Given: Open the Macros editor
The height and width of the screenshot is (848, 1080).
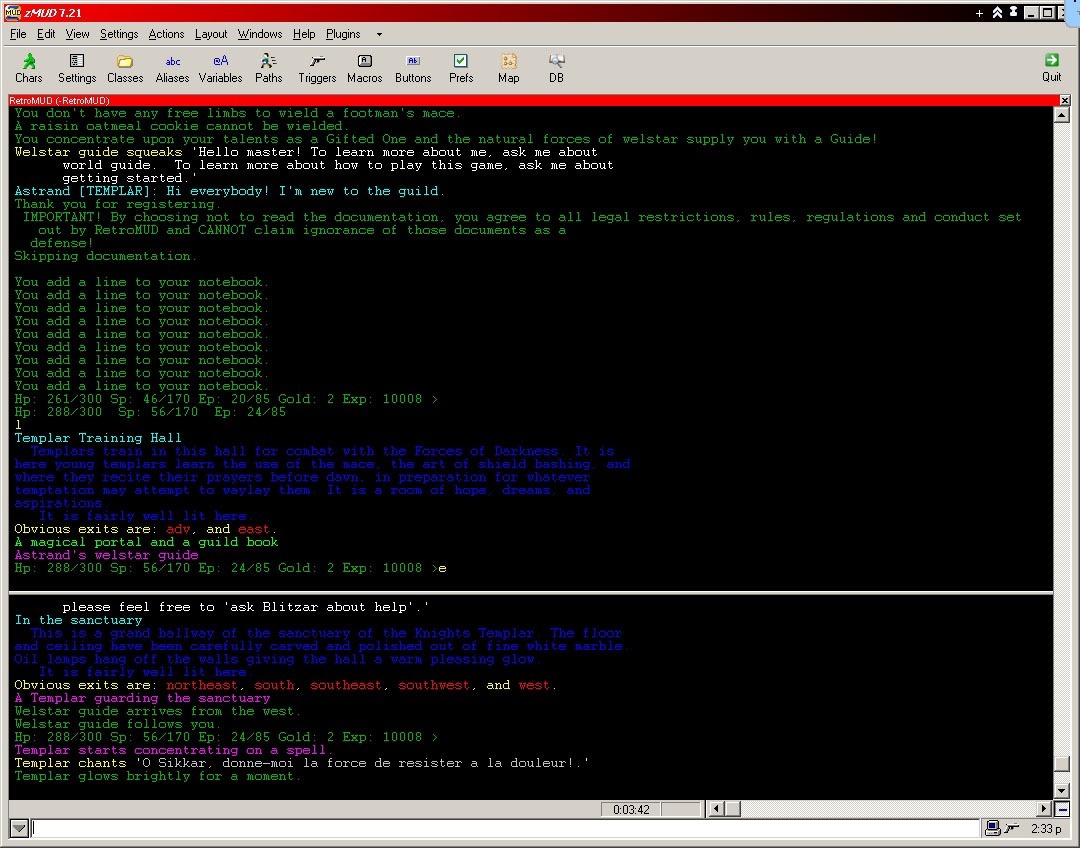Looking at the screenshot, I should click(364, 68).
